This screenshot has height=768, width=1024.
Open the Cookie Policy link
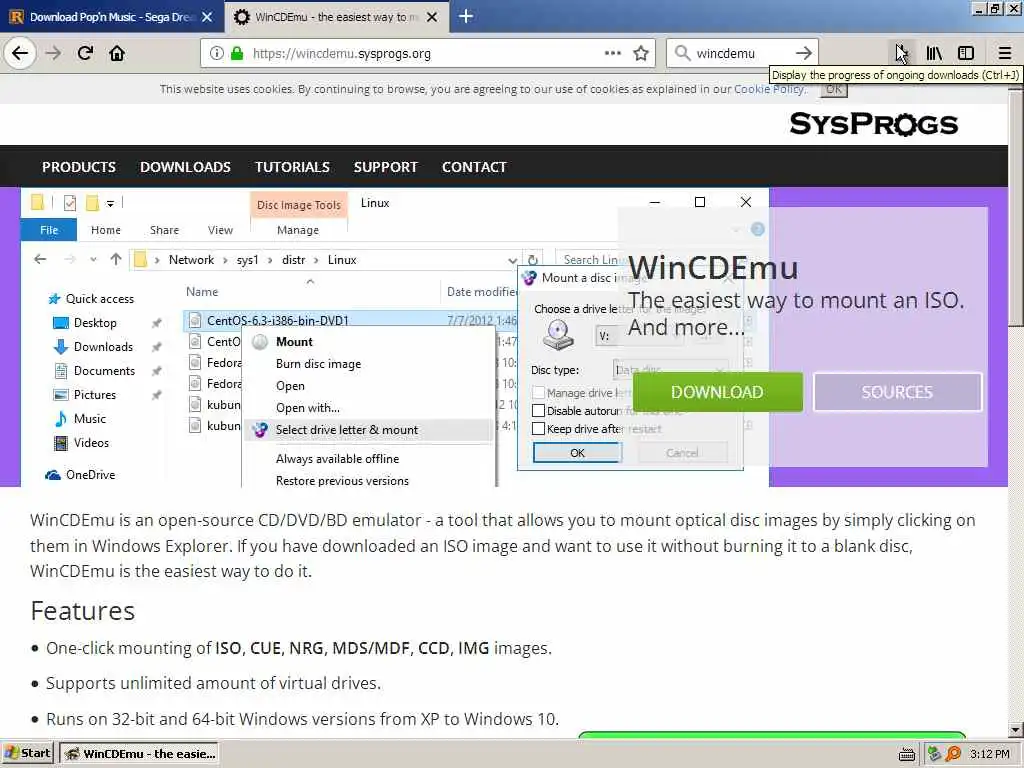click(x=769, y=89)
